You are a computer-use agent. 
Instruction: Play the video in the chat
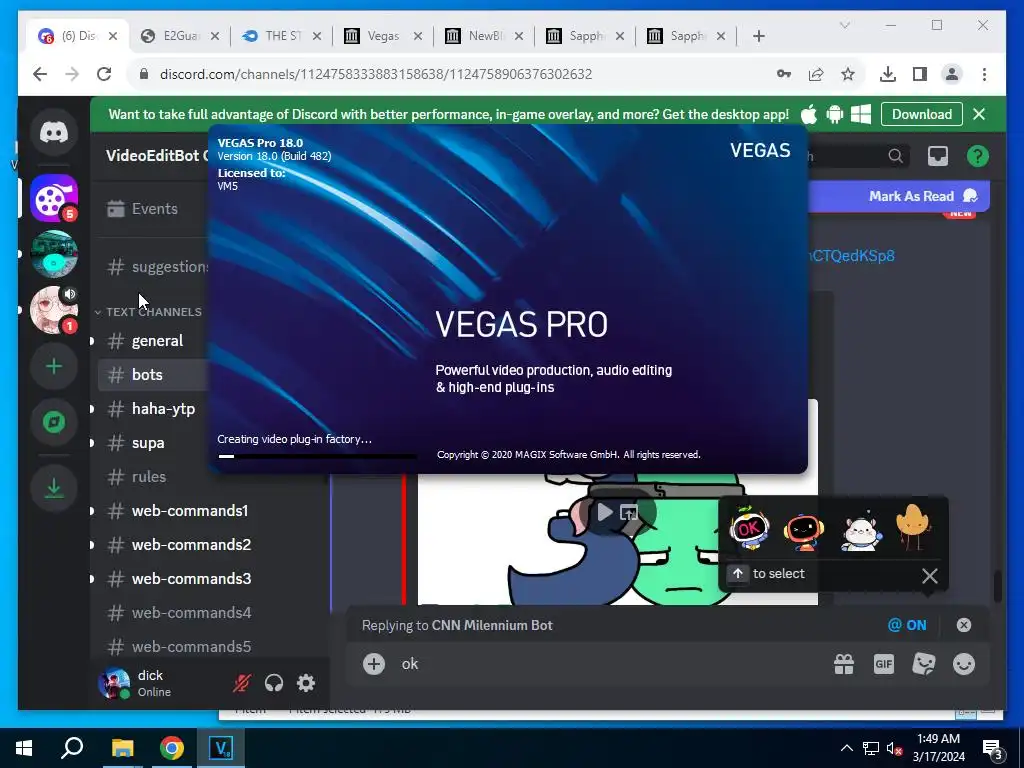[605, 512]
